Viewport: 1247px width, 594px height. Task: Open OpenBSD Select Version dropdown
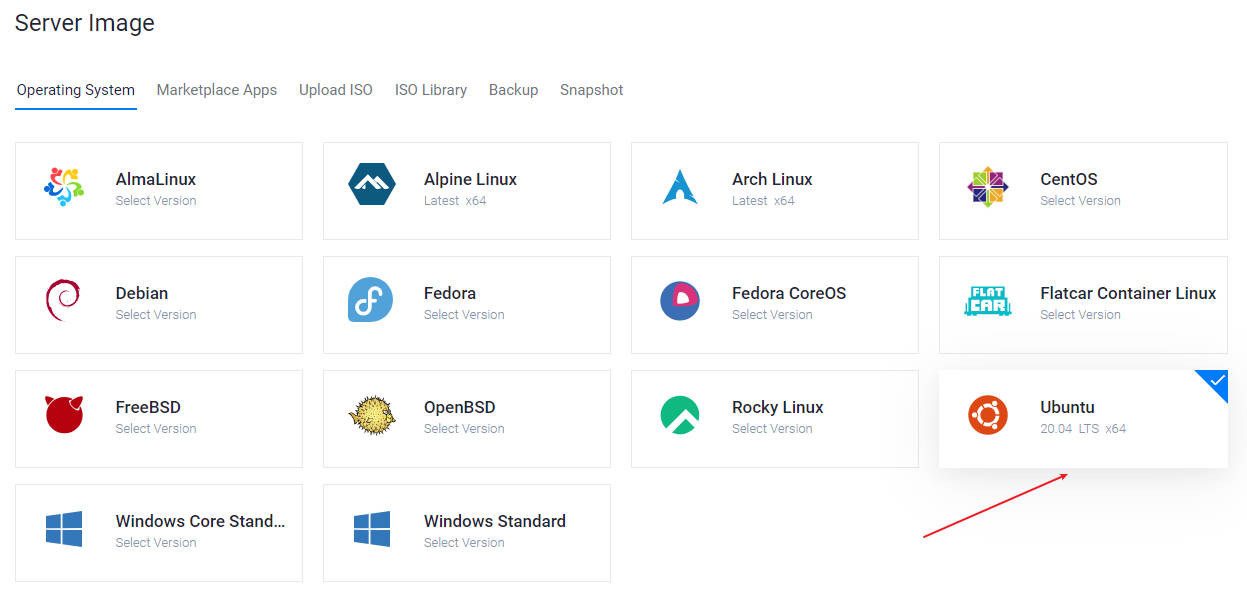pyautogui.click(x=464, y=429)
